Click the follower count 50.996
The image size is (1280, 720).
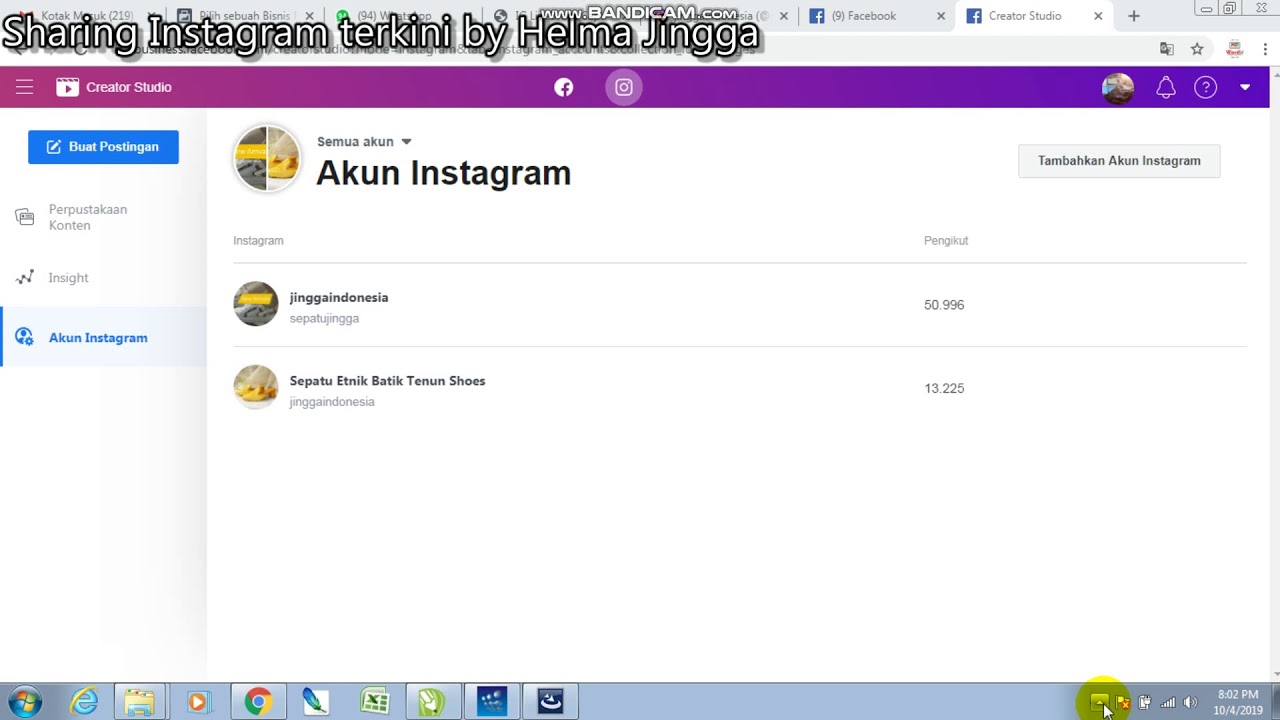click(x=944, y=305)
